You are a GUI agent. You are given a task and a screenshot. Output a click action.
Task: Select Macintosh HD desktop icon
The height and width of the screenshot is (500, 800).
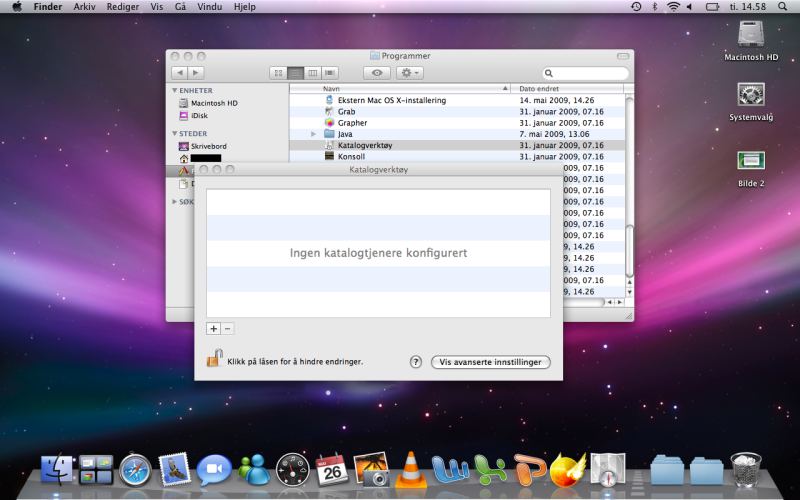(751, 41)
